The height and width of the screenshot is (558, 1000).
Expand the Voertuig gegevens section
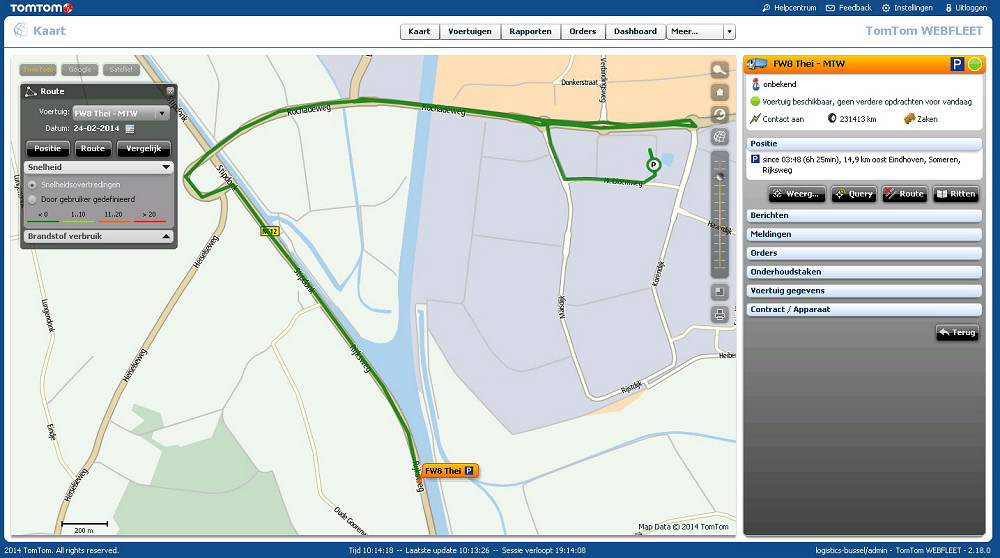(864, 291)
